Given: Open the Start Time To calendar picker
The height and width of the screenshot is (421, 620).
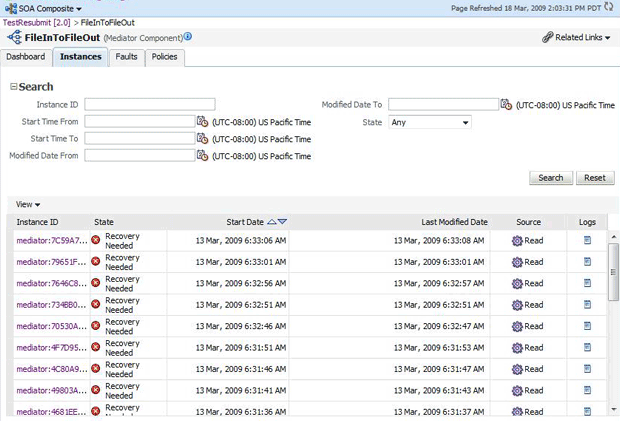Looking at the screenshot, I should 202,138.
